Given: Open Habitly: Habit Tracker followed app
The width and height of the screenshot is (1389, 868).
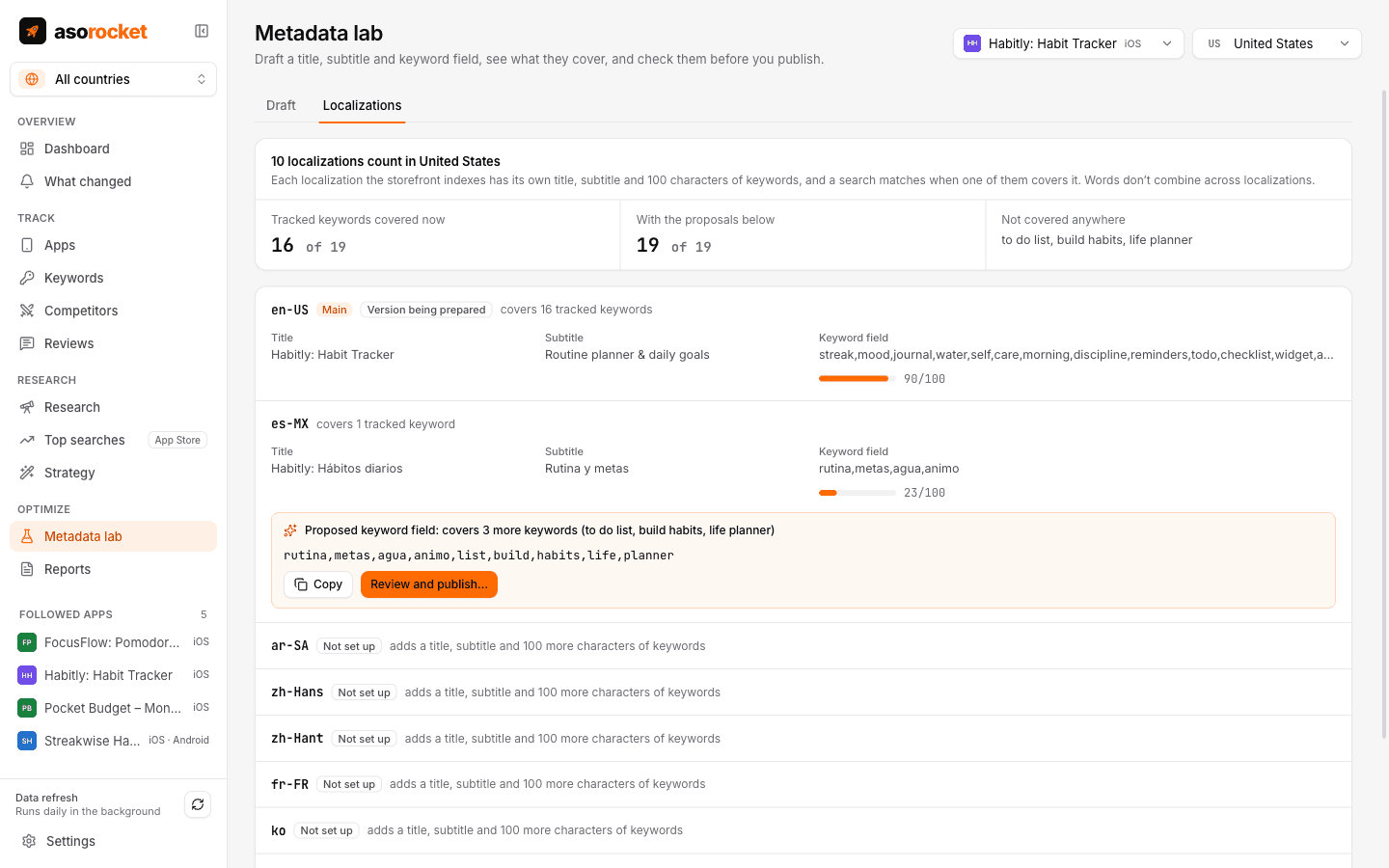Looking at the screenshot, I should tap(113, 675).
